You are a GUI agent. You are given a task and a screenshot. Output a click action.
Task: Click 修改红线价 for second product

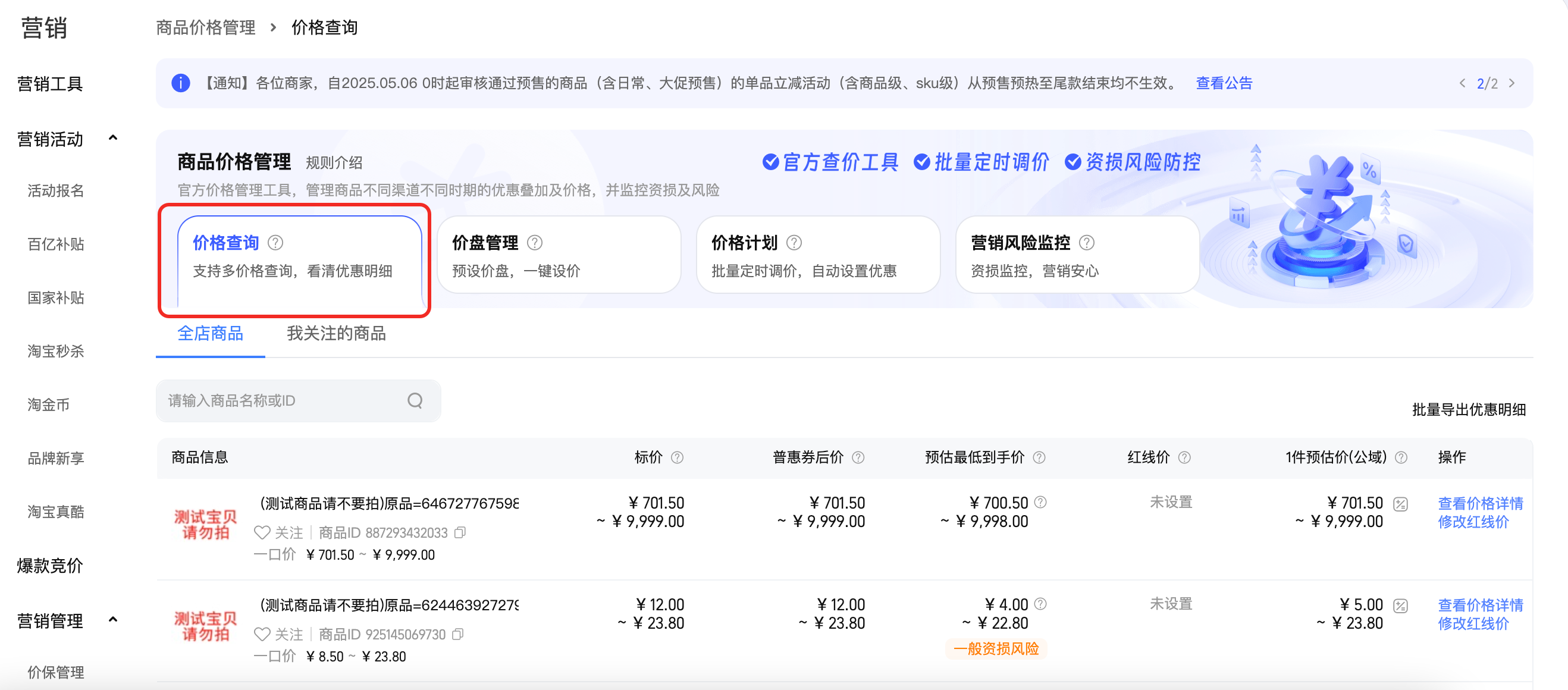pos(1473,624)
